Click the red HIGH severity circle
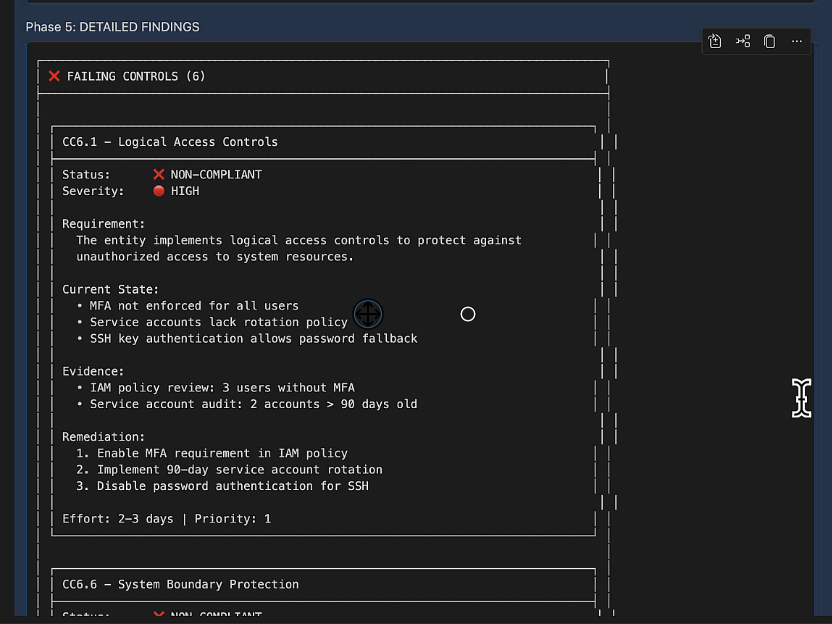832x624 pixels. [158, 191]
